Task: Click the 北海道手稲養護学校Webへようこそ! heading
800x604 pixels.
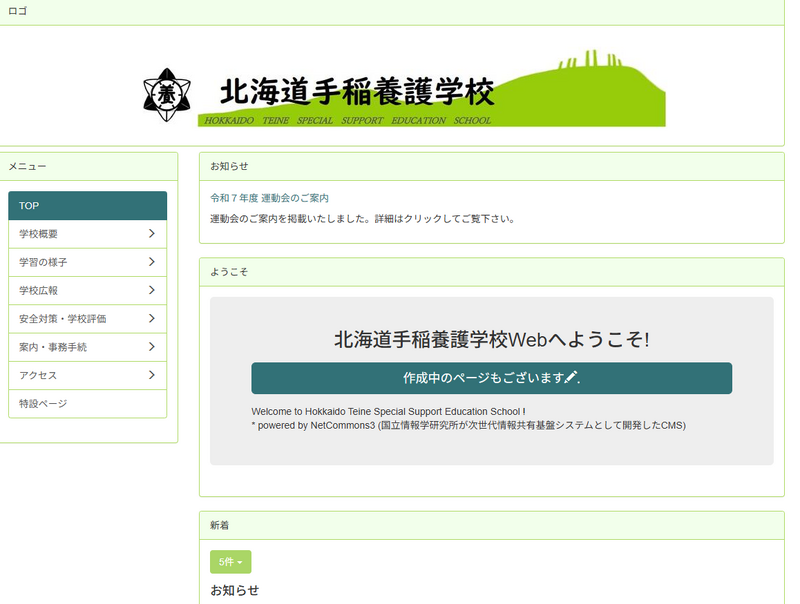Action: (491, 340)
